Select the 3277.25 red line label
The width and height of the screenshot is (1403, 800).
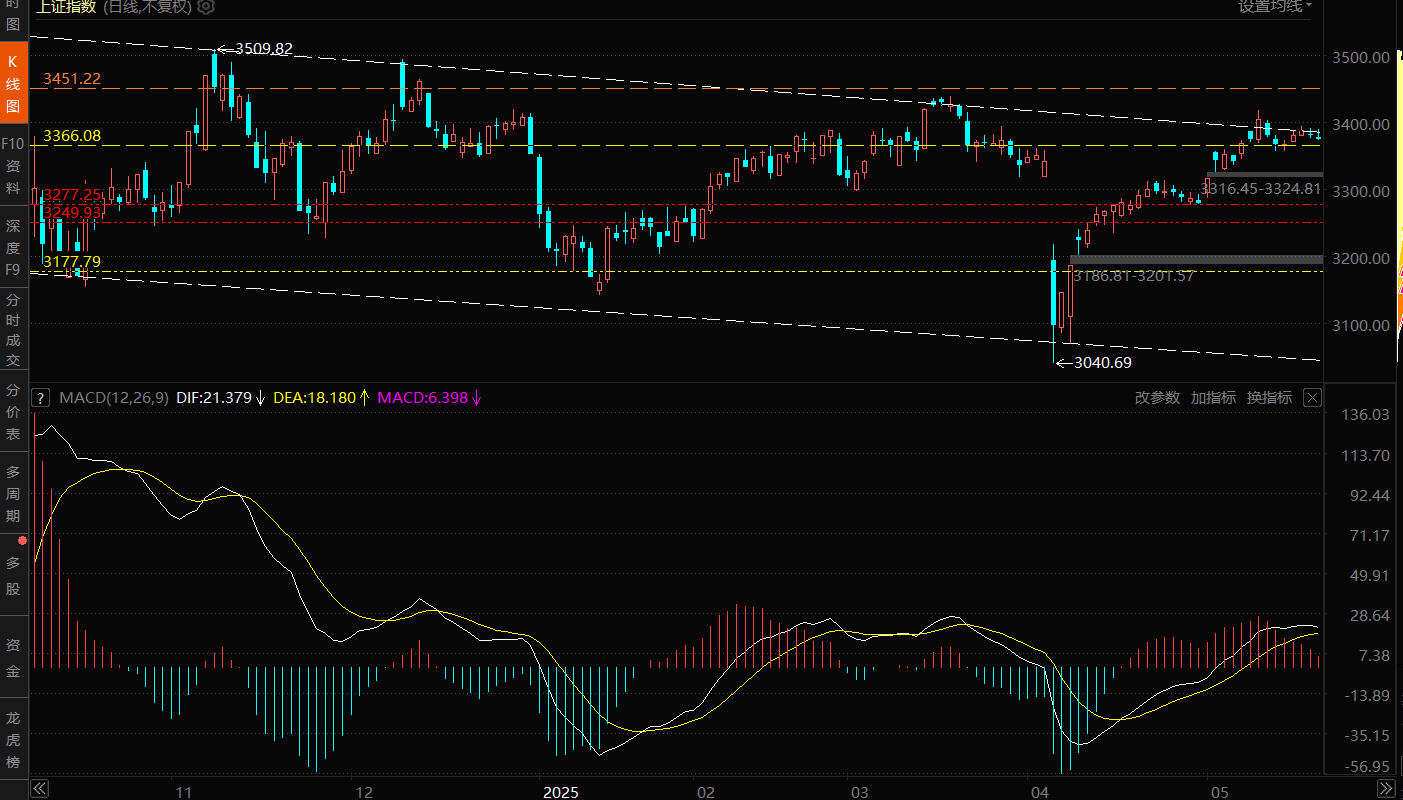pos(72,195)
